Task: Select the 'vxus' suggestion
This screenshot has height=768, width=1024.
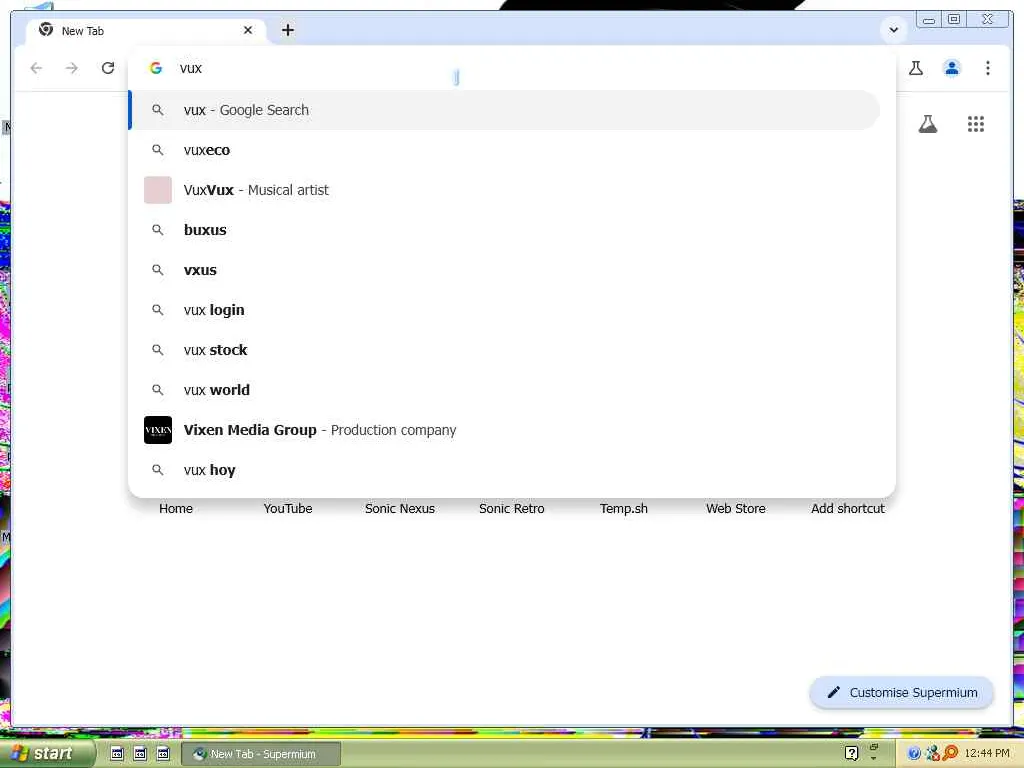Action: (x=504, y=270)
